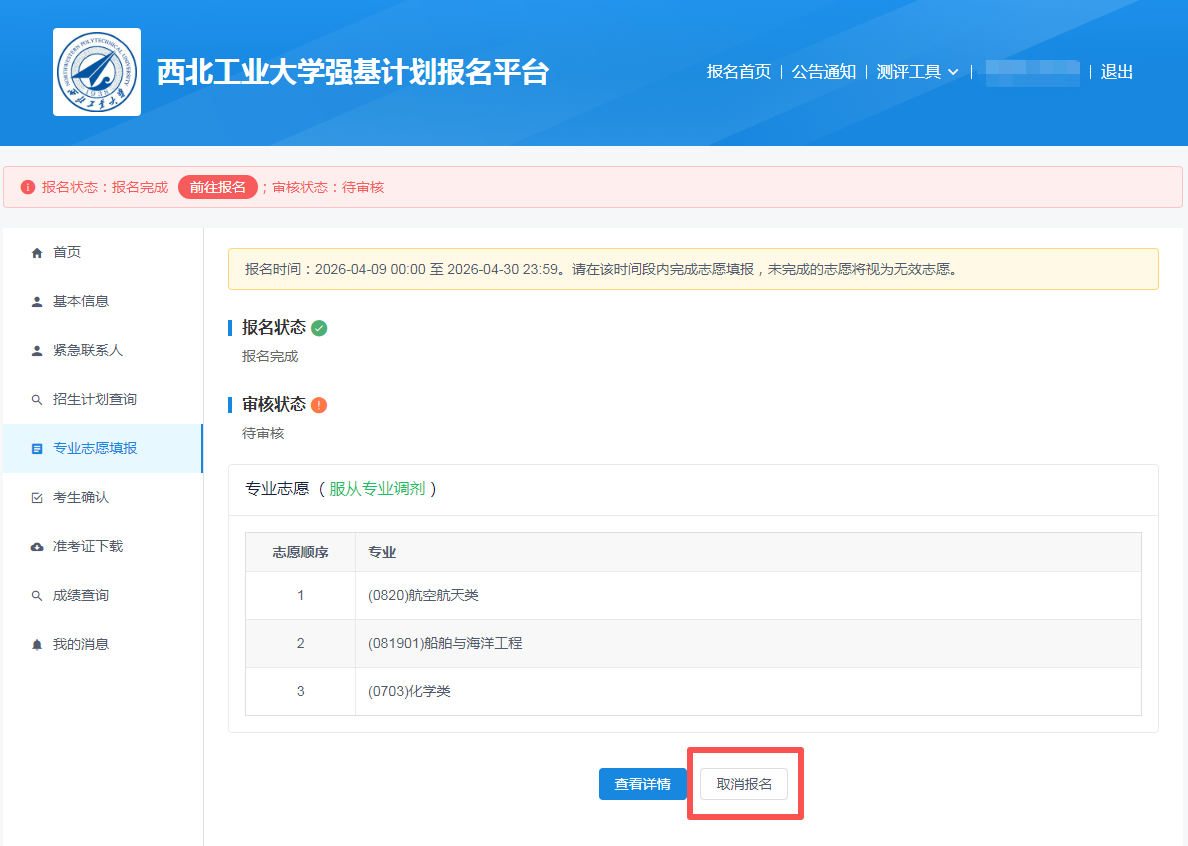The image size is (1188, 846).
Task: Open 公告通知 in top navigation
Action: (x=823, y=72)
